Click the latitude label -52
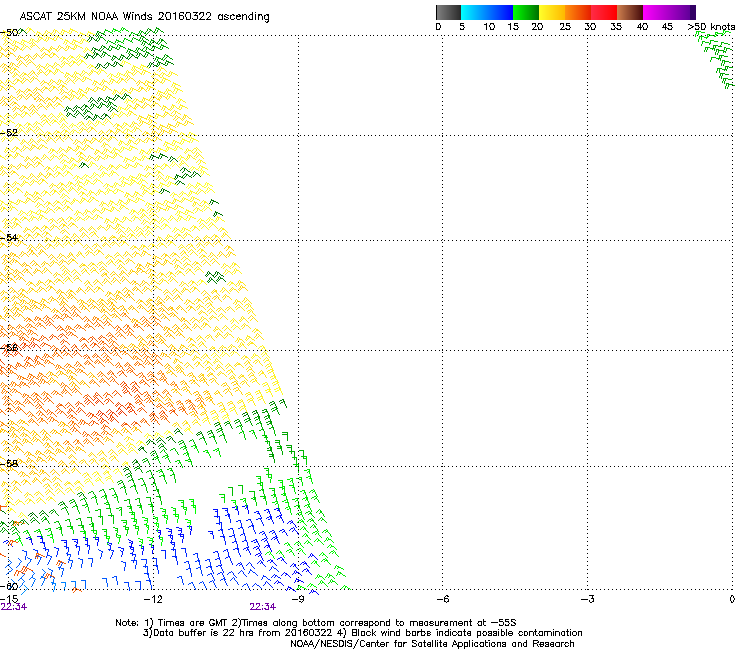This screenshot has width=740, height=650. (9, 133)
